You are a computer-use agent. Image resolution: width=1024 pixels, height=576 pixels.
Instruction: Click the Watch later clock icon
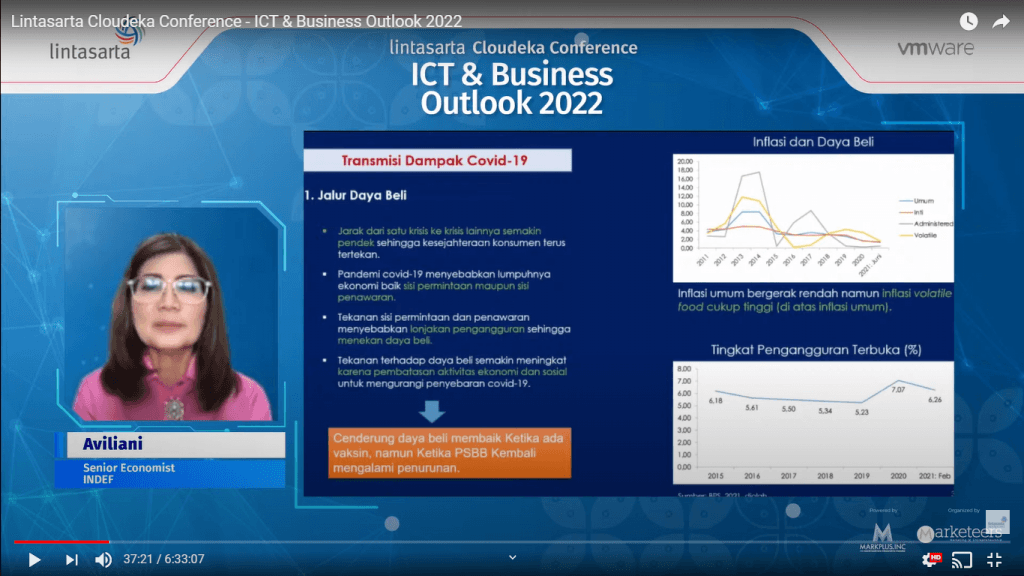(968, 22)
